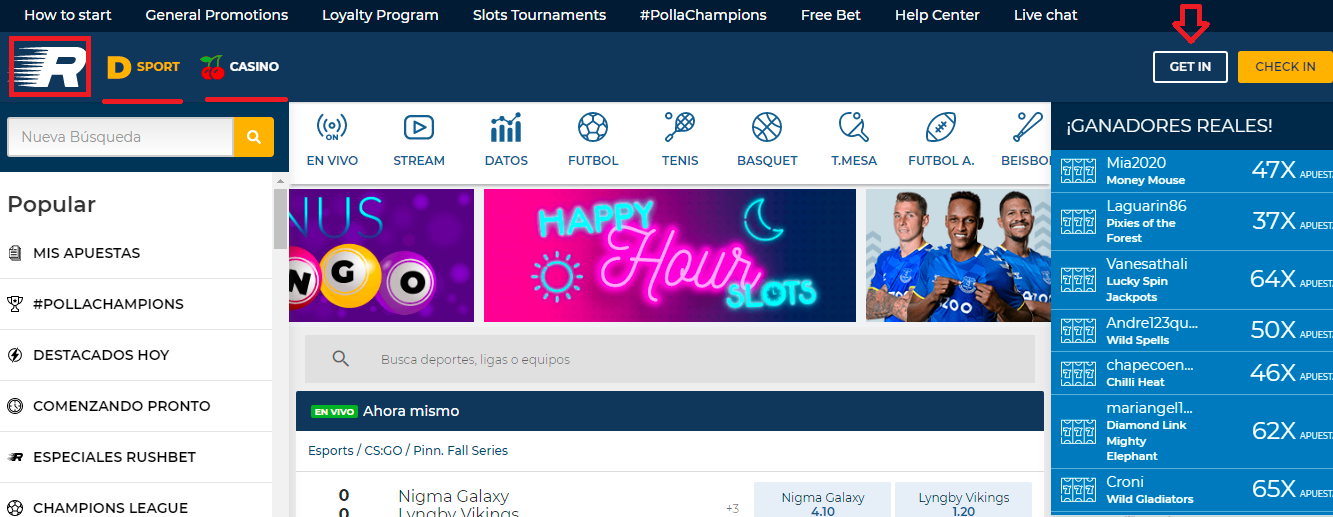Focus the Busca deportes, ligas search field
Screen dimensions: 1333x517
click(670, 359)
